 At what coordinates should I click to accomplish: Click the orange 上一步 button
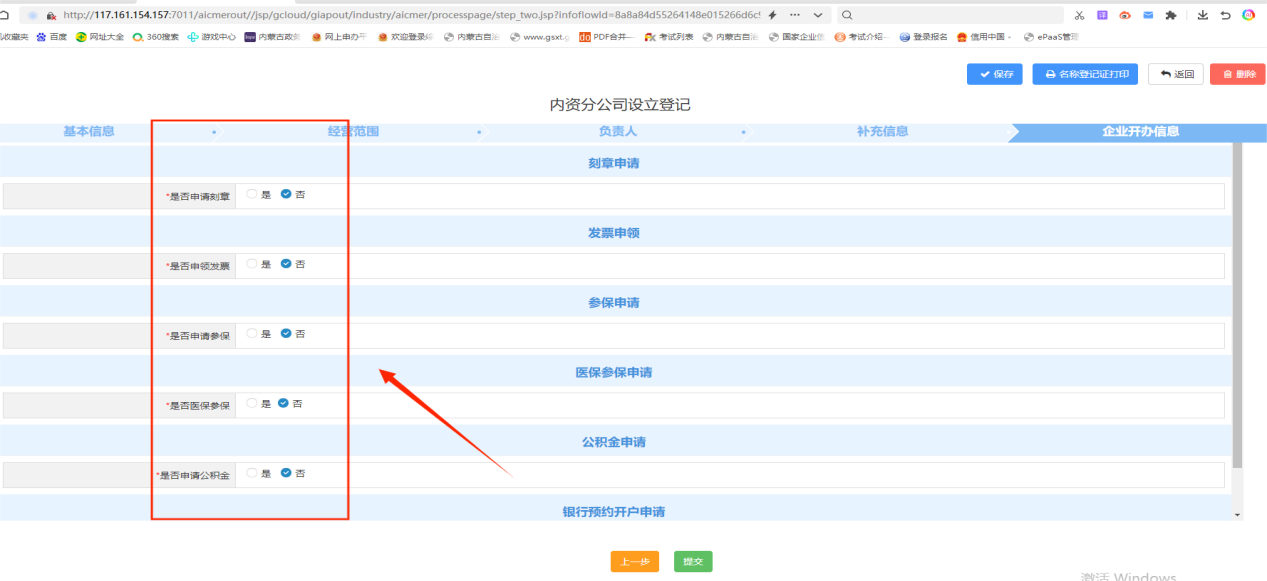coord(634,562)
